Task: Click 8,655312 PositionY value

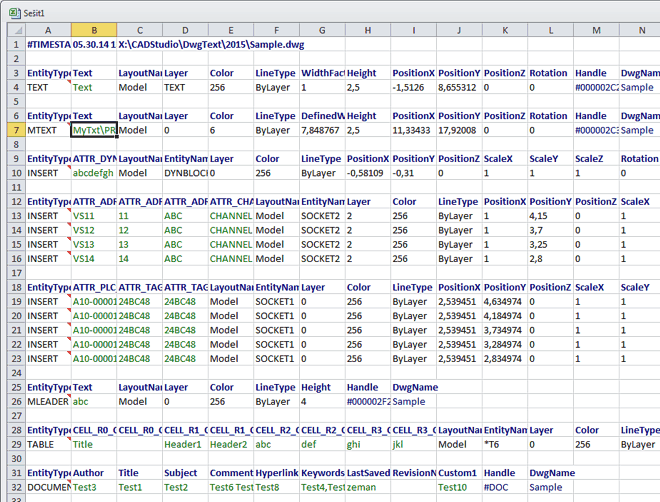Action: [x=459, y=87]
